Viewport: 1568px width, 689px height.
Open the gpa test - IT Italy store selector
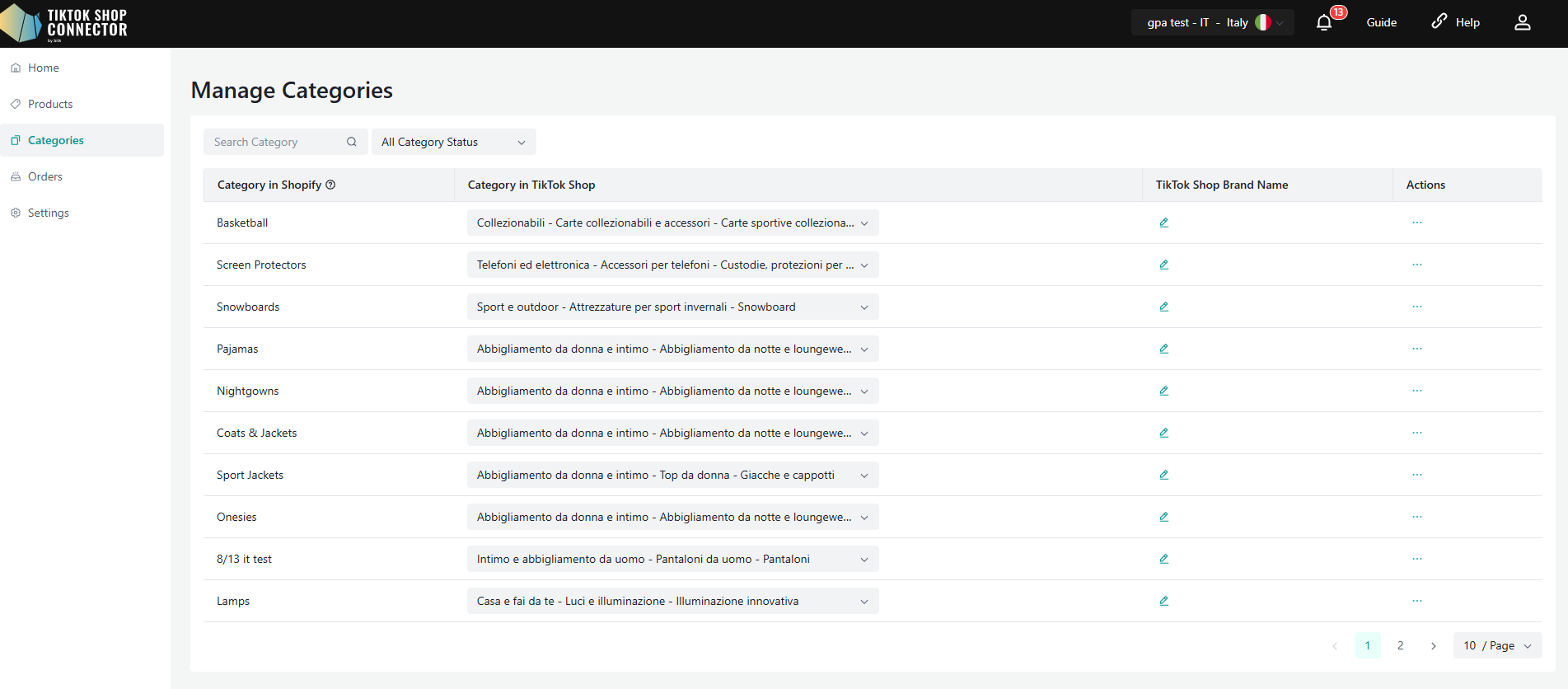pos(1213,22)
